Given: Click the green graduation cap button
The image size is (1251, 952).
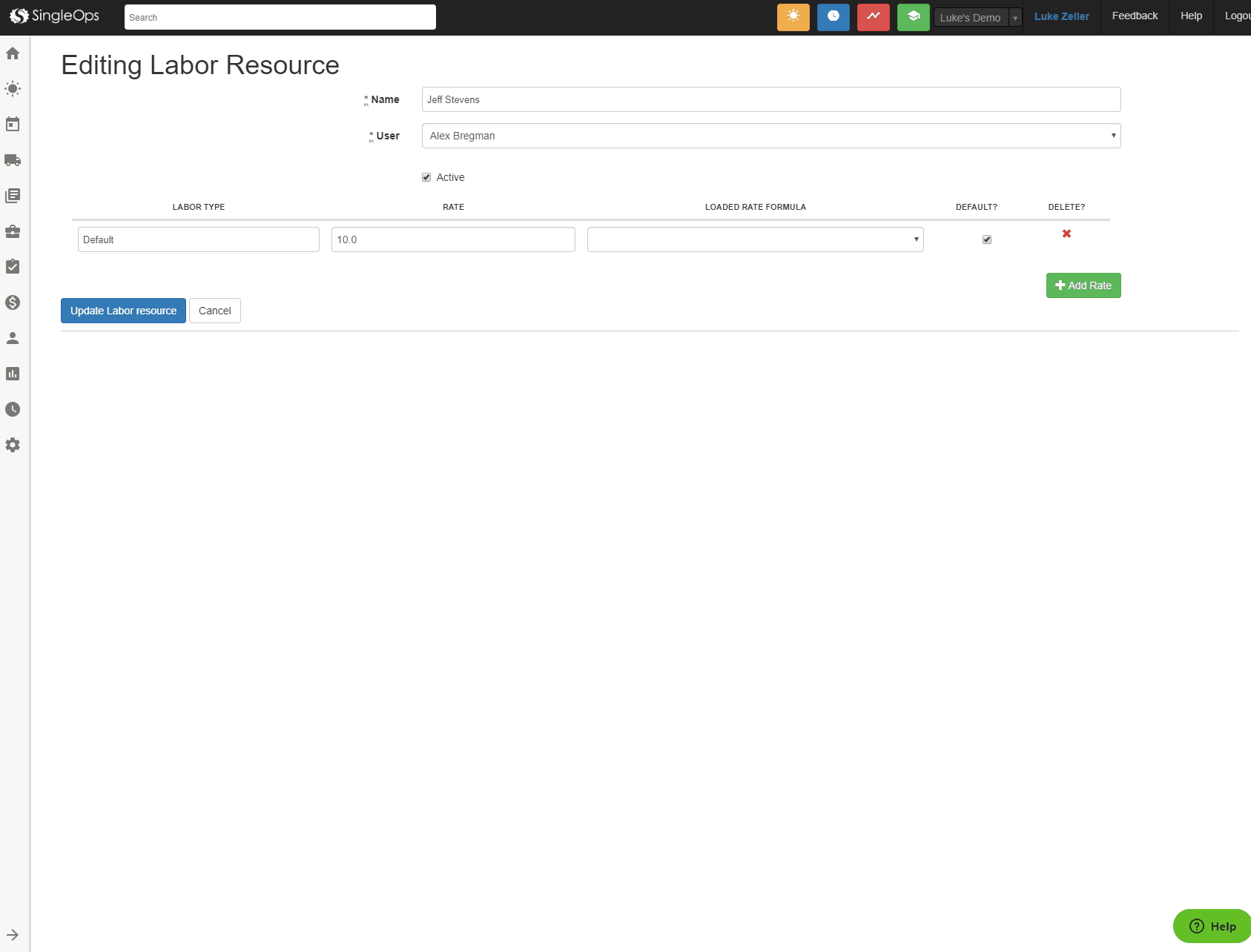Looking at the screenshot, I should pos(913,17).
